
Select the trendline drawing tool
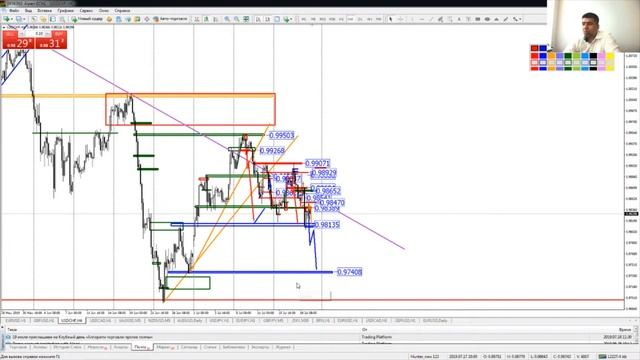[x=431, y=19]
